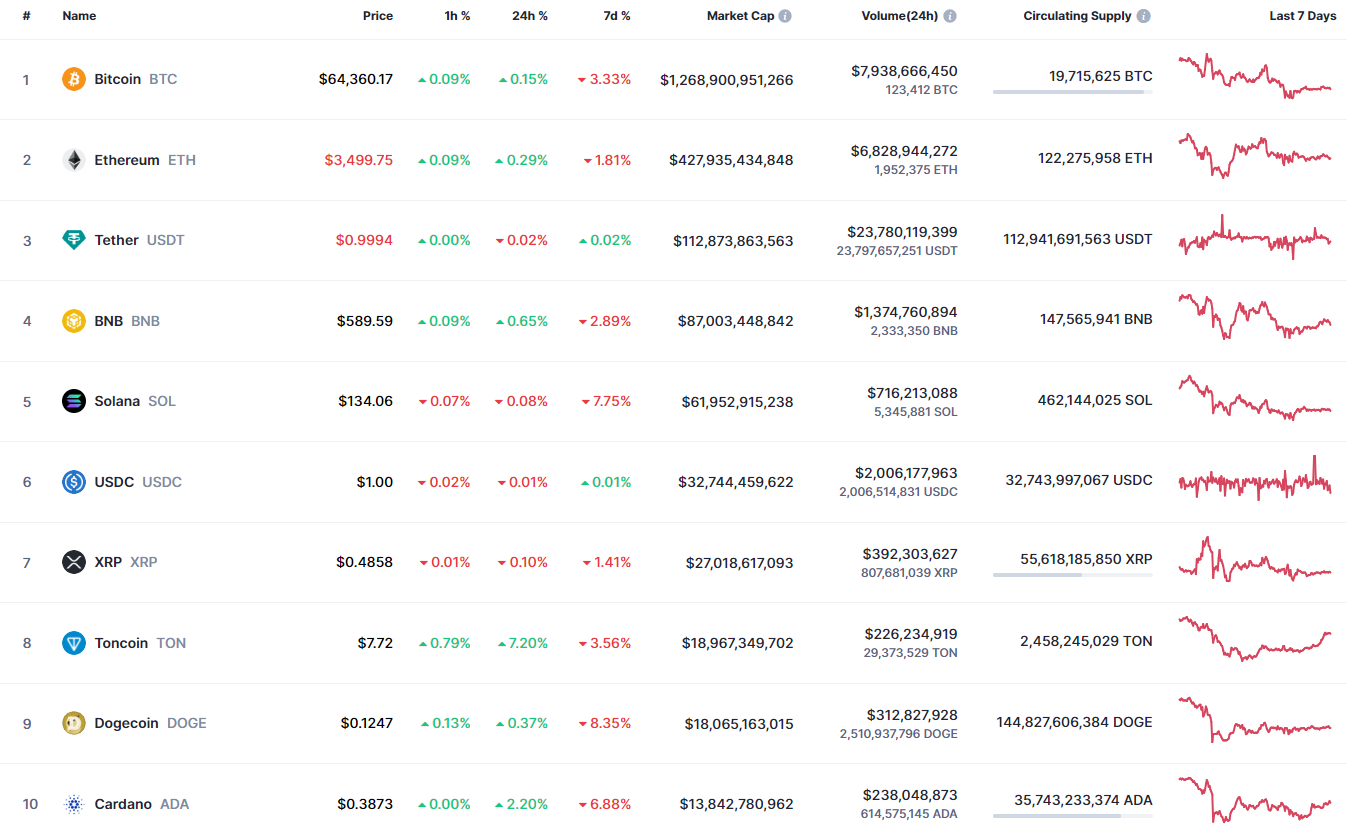Open the XRP coin page link
This screenshot has width=1356, height=836.
[x=108, y=562]
